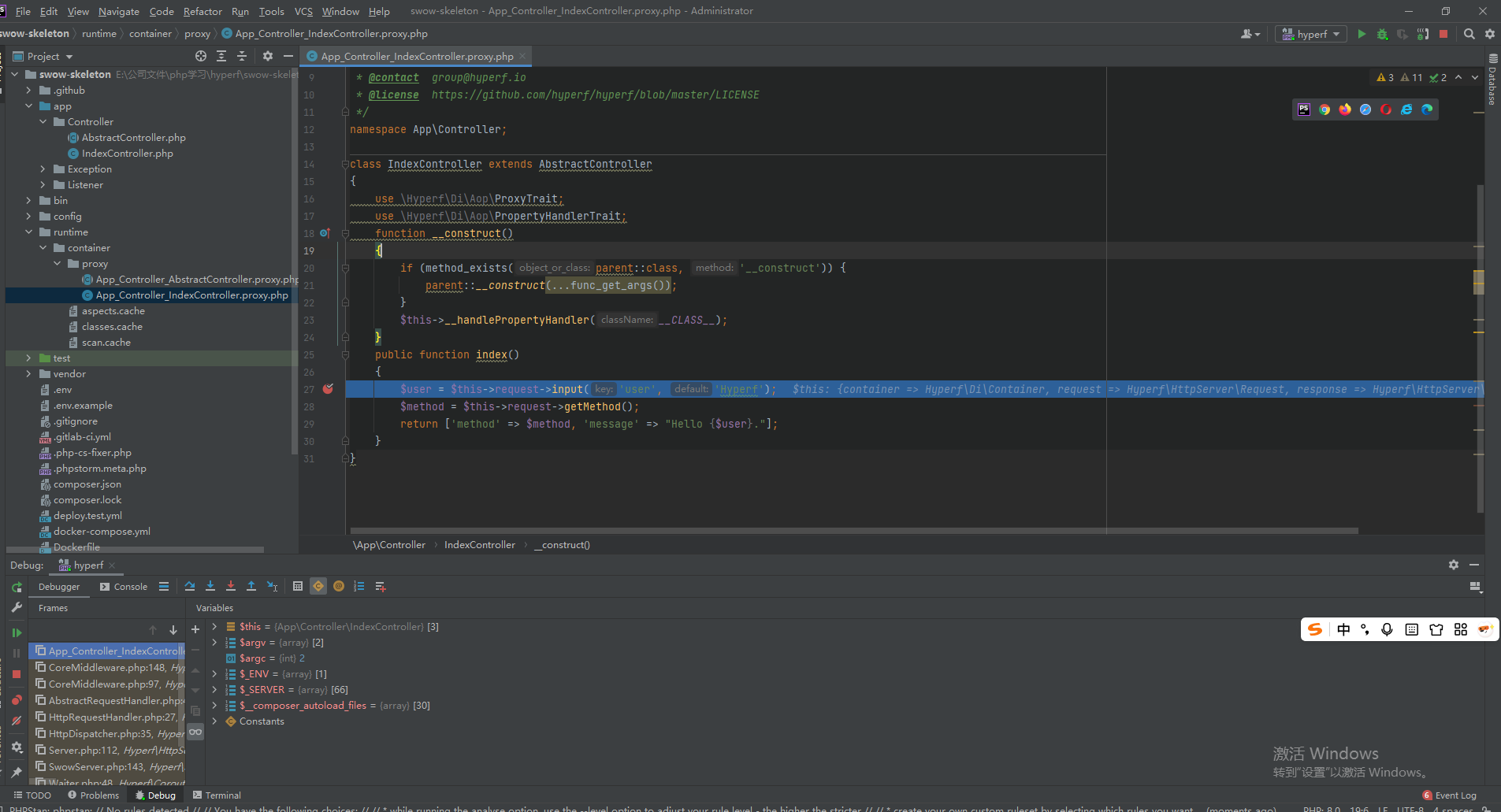Expand the Constants node
1501x812 pixels.
pyautogui.click(x=214, y=721)
